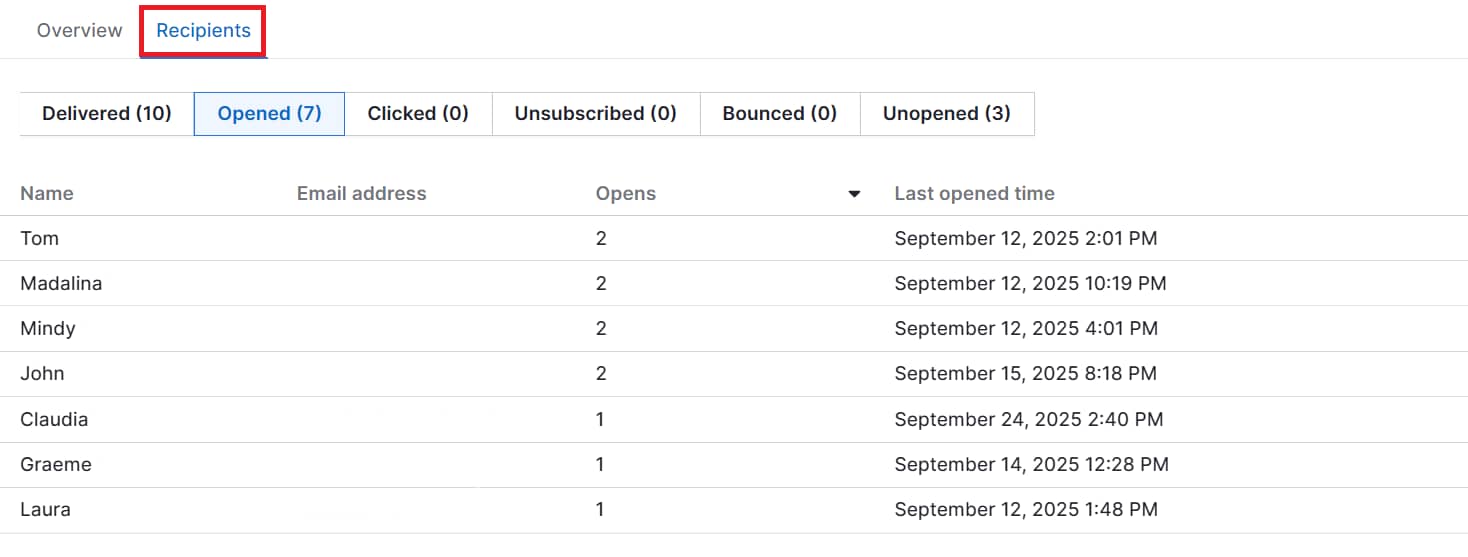Sort by Last opened time header
The height and width of the screenshot is (557, 1468).
(x=974, y=194)
